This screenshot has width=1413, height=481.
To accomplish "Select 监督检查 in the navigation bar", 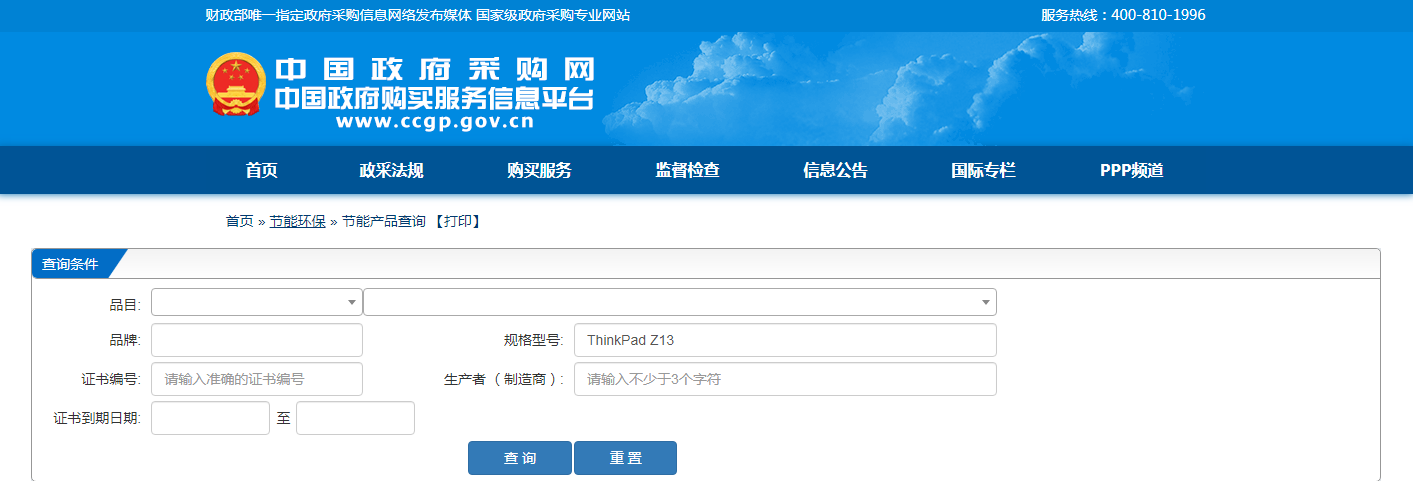I will pos(687,171).
